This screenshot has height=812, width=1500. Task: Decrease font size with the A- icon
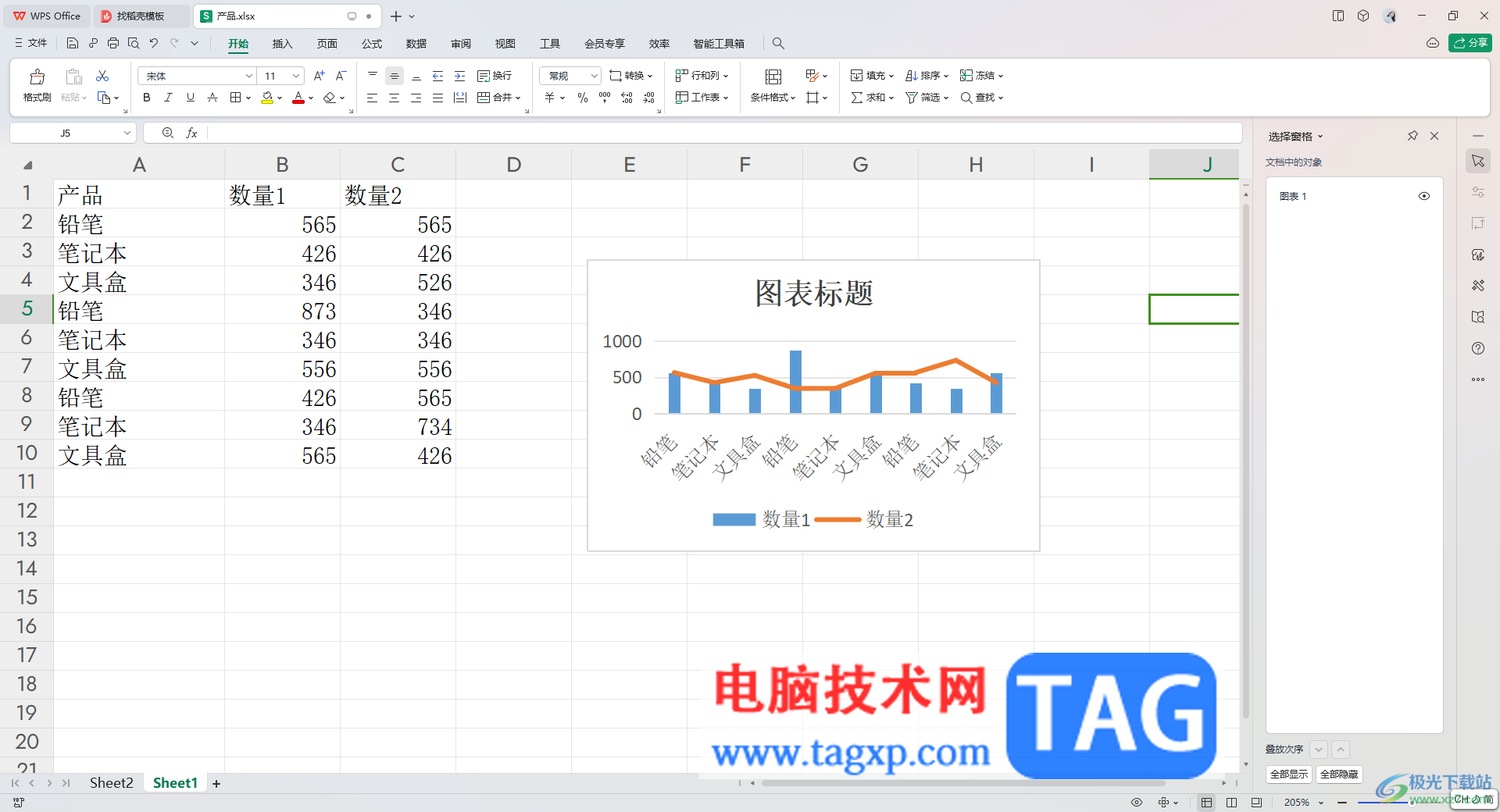pos(341,76)
